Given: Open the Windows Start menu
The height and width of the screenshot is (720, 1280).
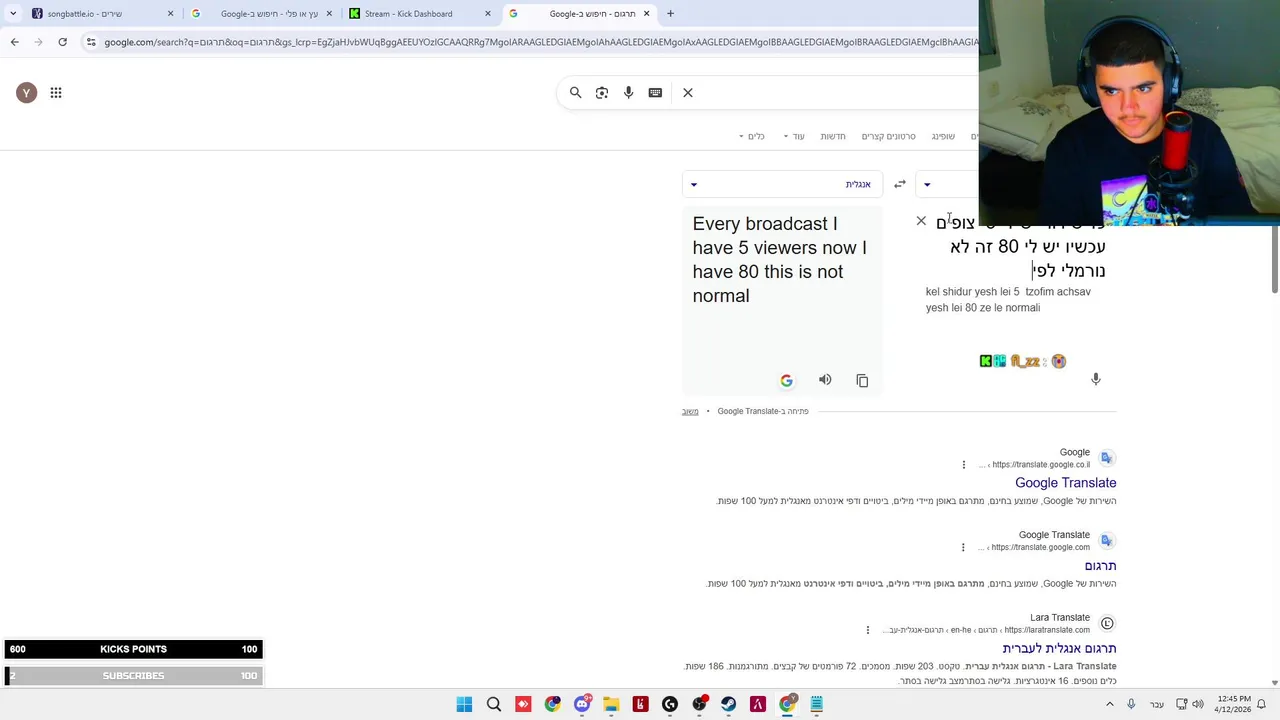Looking at the screenshot, I should tap(464, 704).
